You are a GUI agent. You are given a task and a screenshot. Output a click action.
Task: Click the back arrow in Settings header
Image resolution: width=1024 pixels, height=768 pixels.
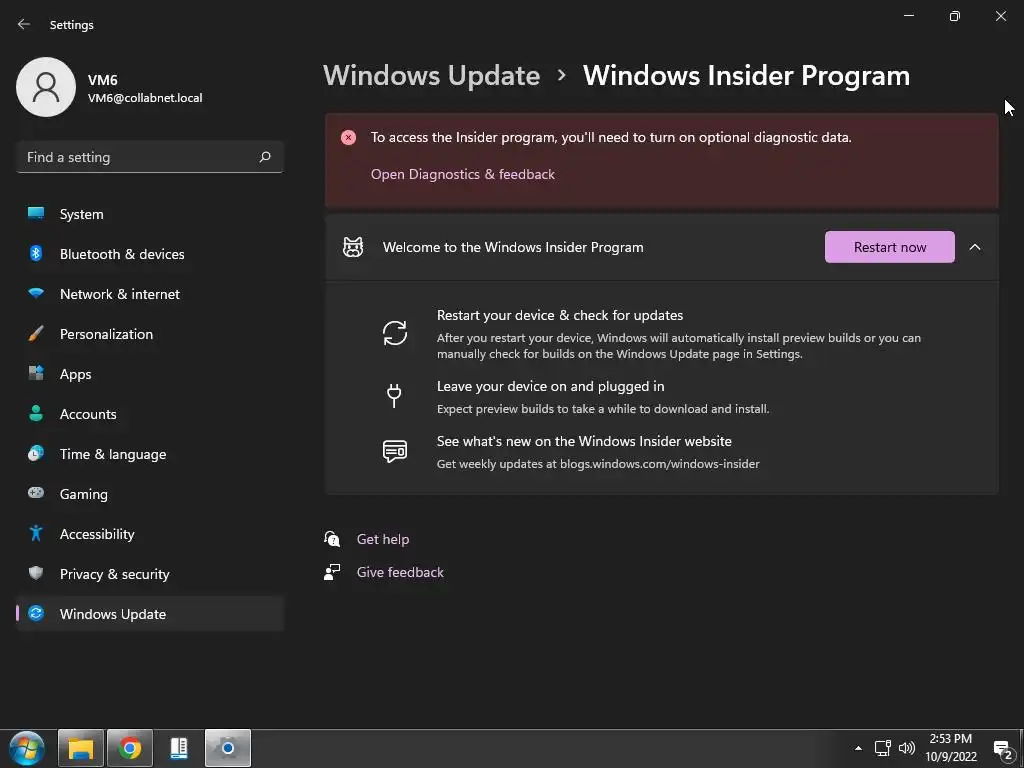(24, 24)
